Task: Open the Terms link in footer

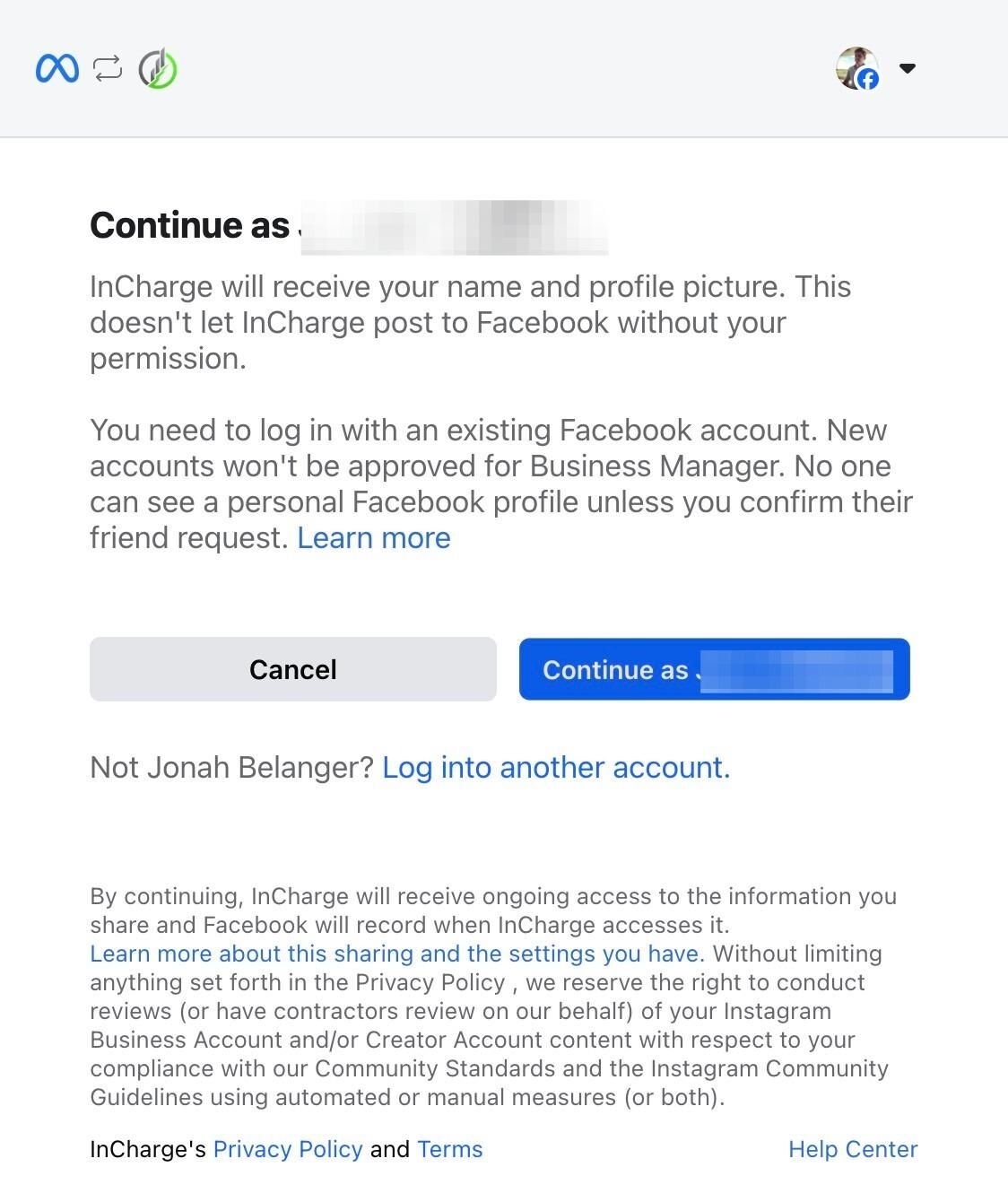Action: click(x=450, y=1149)
